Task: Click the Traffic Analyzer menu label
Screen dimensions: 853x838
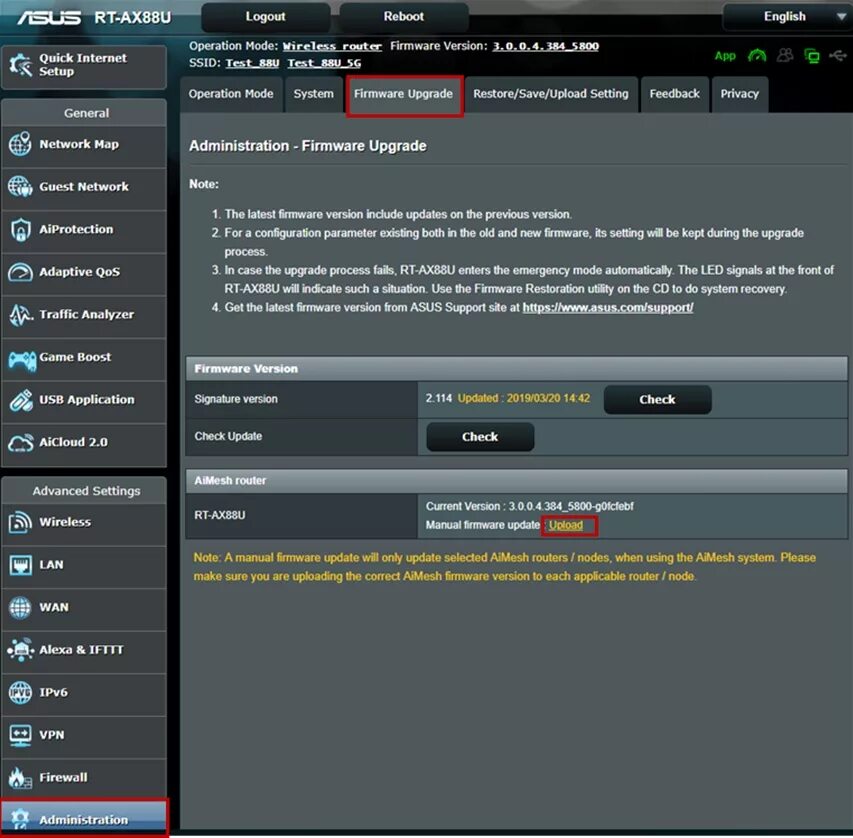Action: pyautogui.click(x=86, y=315)
